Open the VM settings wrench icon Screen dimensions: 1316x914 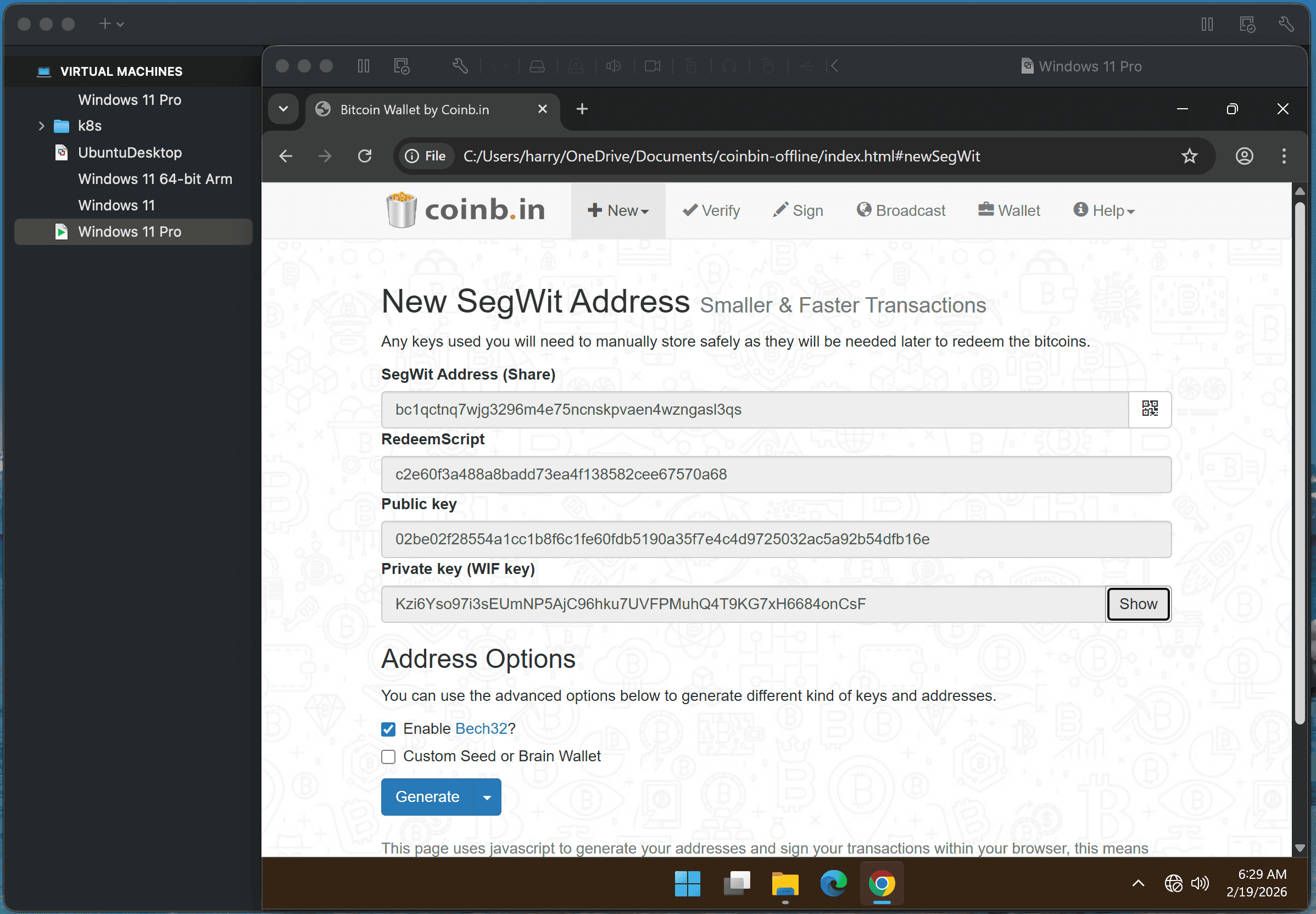(x=461, y=66)
